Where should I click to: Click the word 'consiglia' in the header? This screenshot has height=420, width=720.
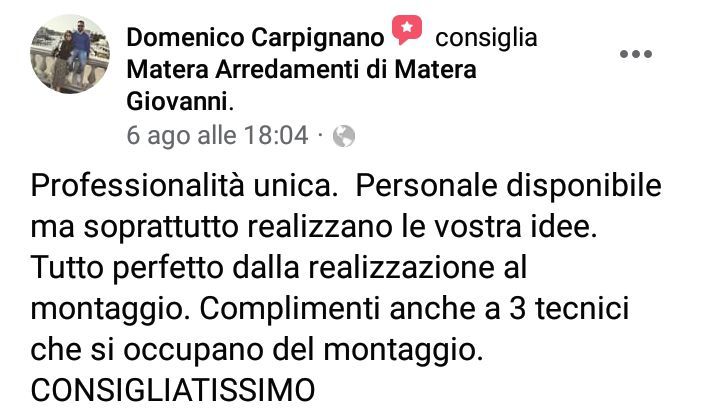pyautogui.click(x=486, y=38)
